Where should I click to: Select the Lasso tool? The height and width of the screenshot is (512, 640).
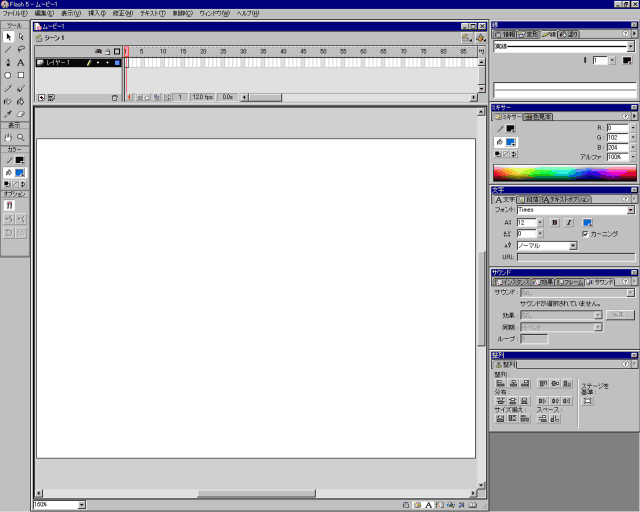pos(21,49)
